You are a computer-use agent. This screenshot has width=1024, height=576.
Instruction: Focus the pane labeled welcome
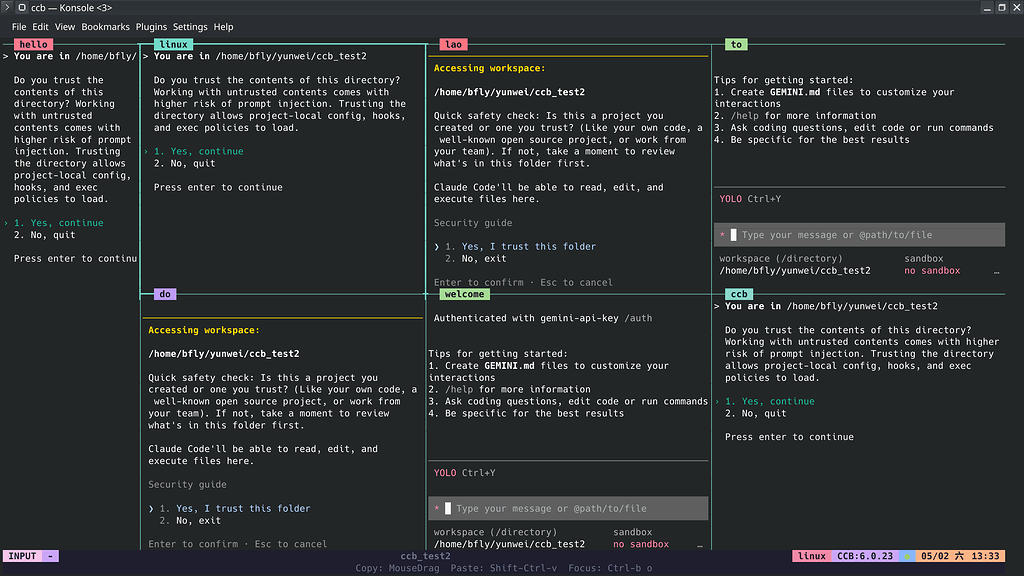pos(464,294)
